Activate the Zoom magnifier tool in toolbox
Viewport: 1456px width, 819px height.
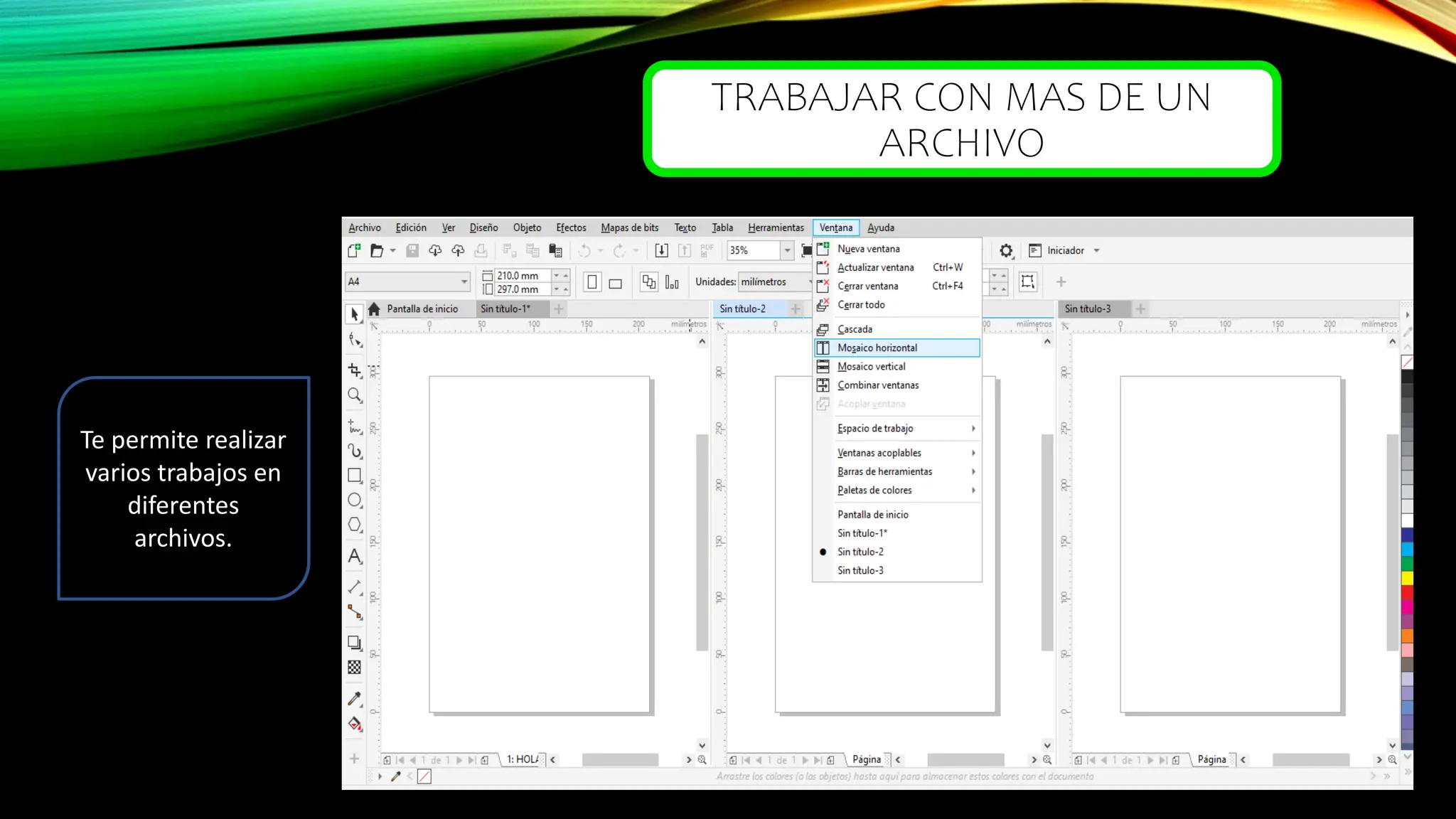click(x=355, y=395)
